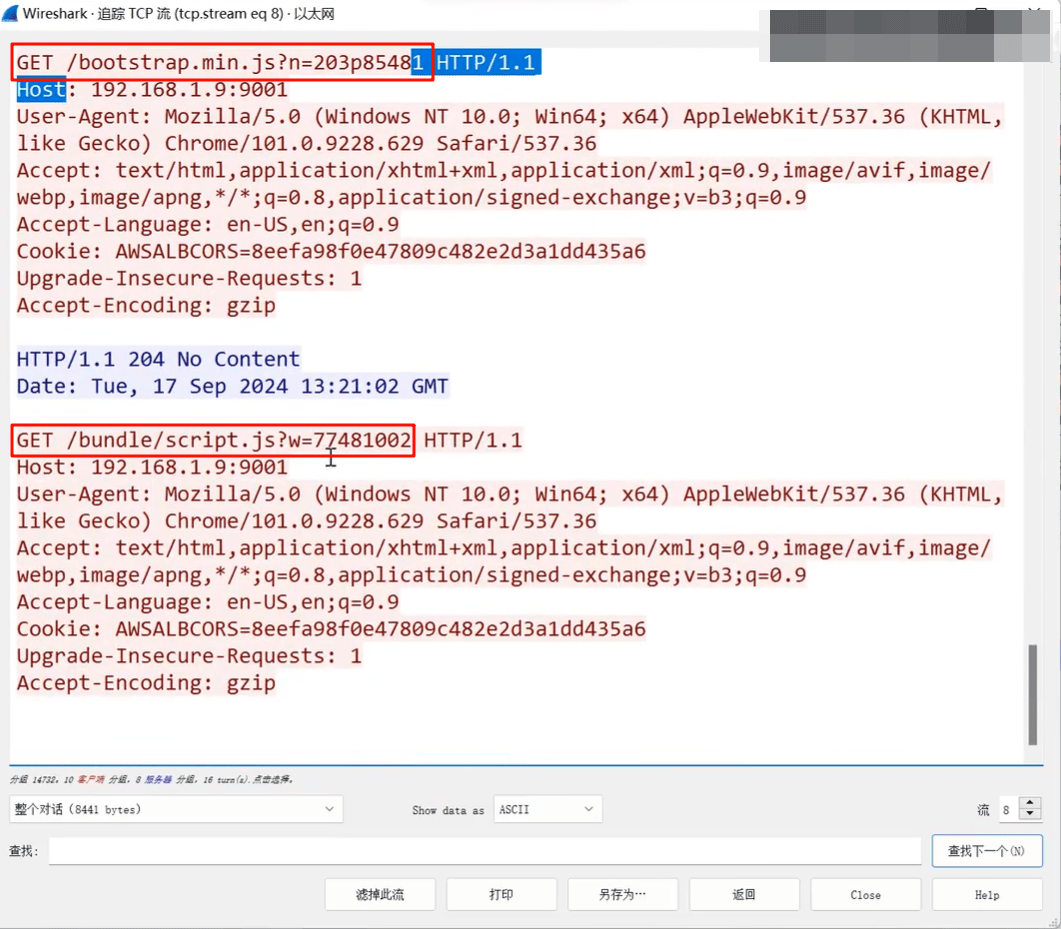The width and height of the screenshot is (1061, 929).
Task: Click the 另存为… save as button
Action: 623,894
